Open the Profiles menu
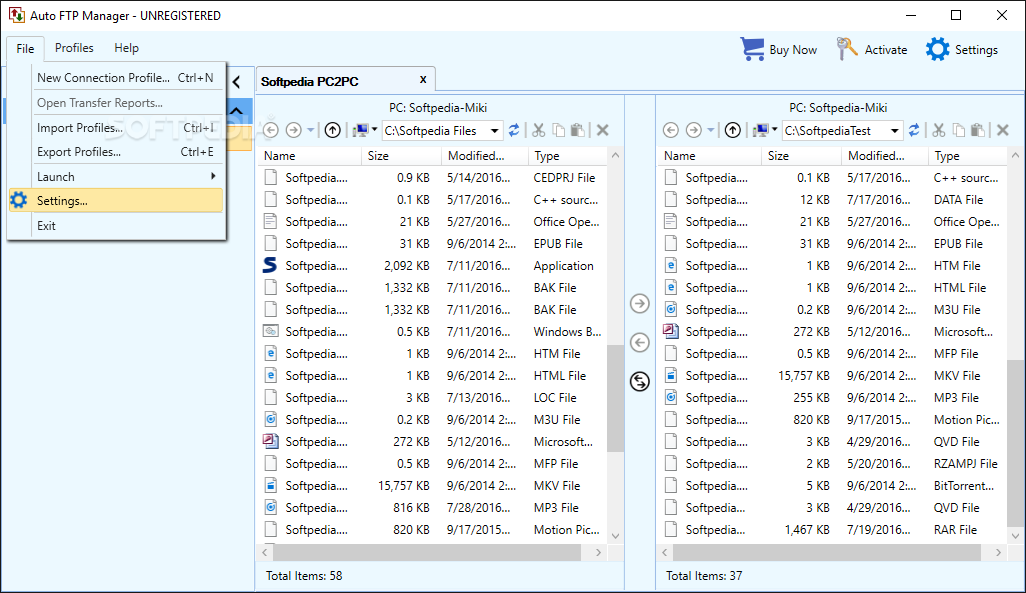 pyautogui.click(x=74, y=48)
